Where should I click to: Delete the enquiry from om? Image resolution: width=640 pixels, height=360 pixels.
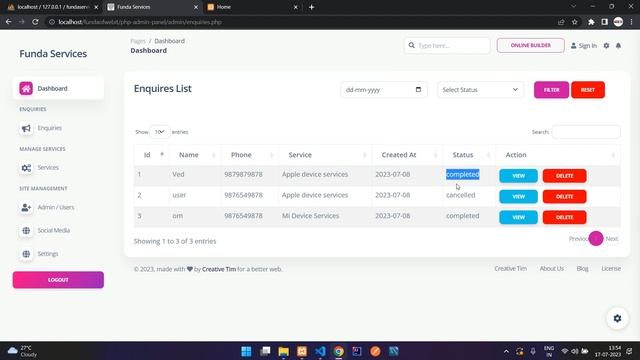coord(564,218)
